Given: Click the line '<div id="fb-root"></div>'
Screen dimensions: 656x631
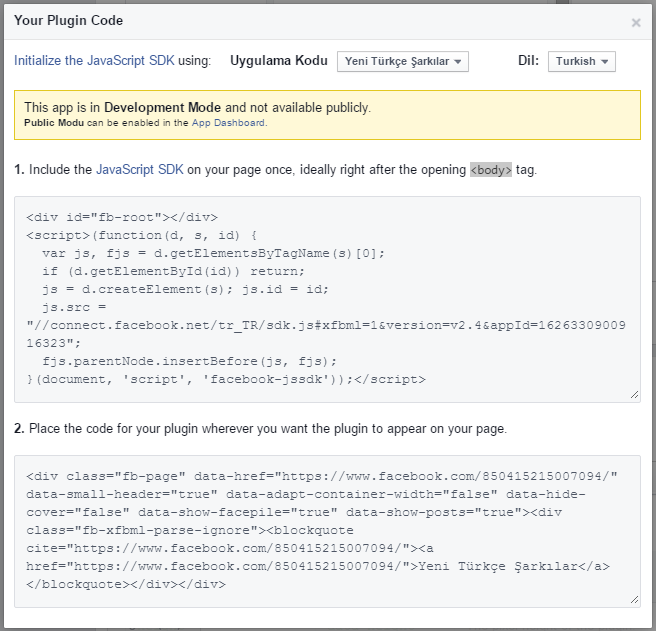Looking at the screenshot, I should (122, 217).
